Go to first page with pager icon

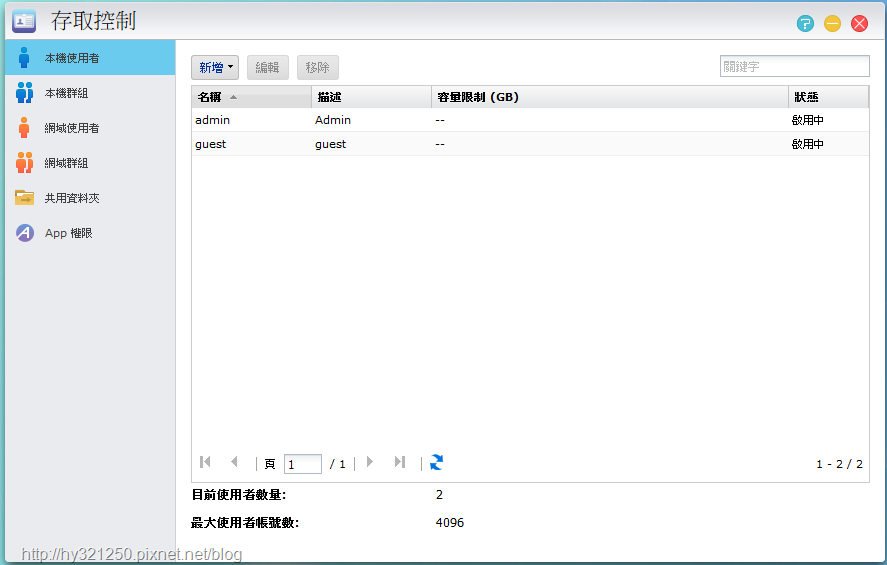tap(205, 462)
